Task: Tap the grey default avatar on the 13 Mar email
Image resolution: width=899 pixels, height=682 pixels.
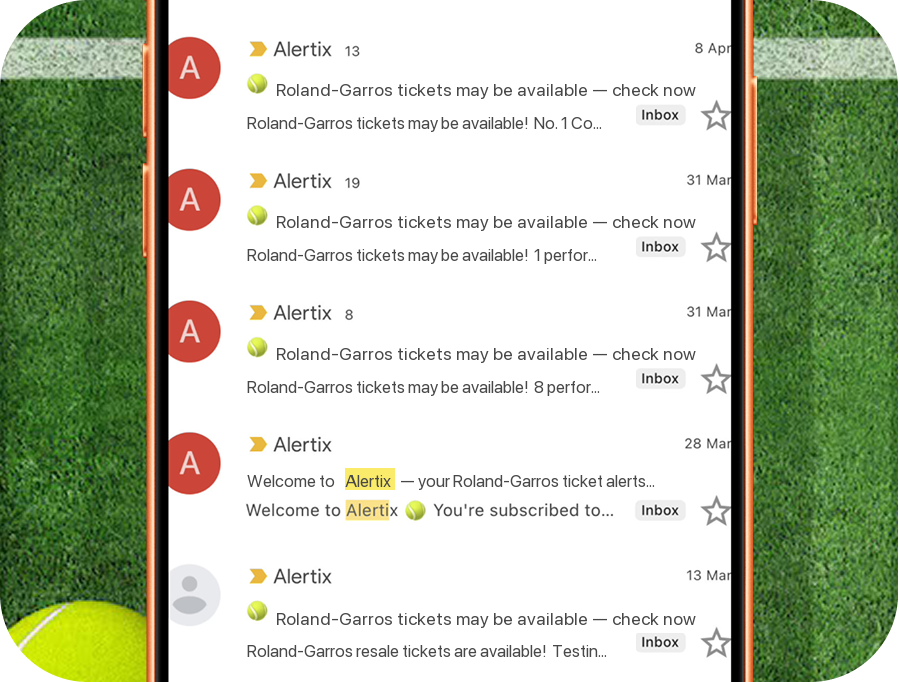Action: click(x=190, y=595)
